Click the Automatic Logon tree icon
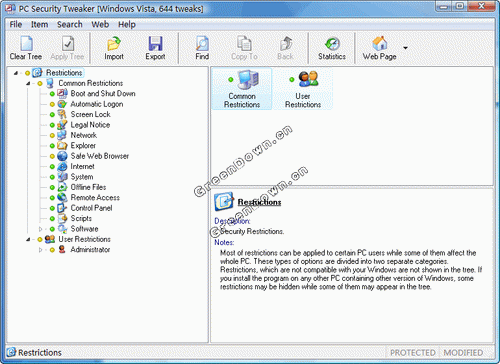500x364 pixels. point(62,104)
